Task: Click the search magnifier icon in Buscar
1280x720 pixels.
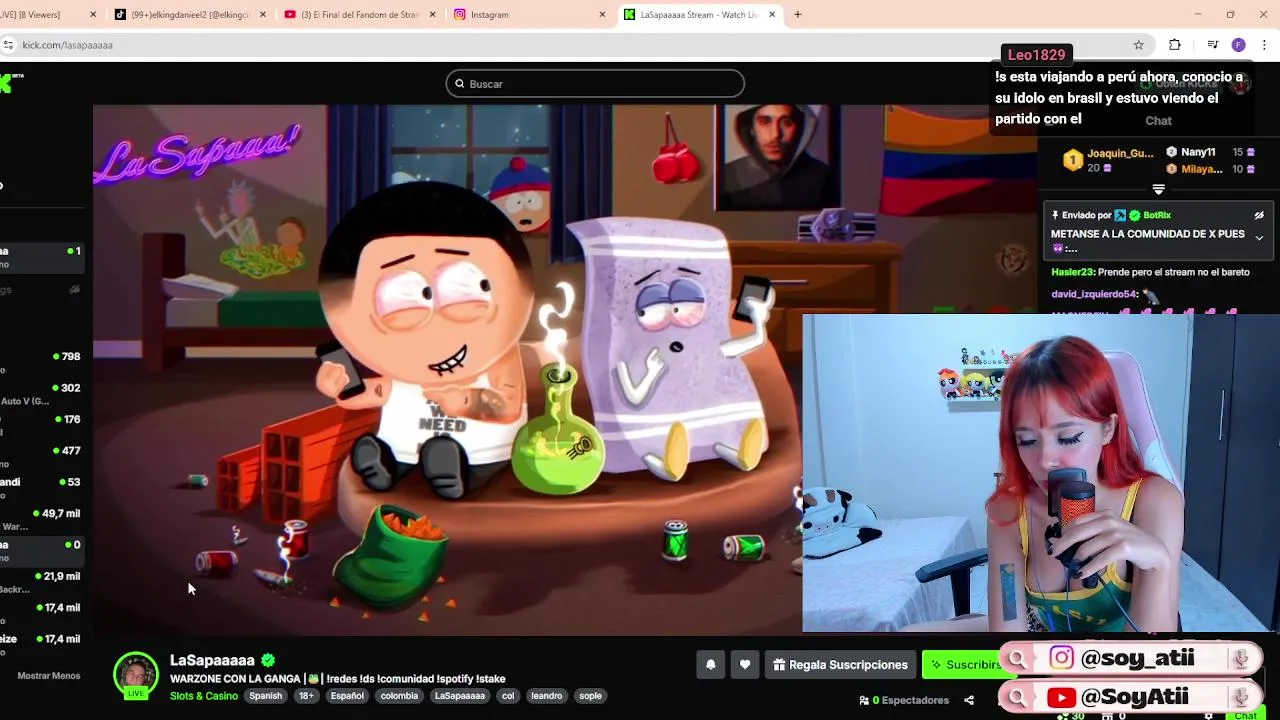Action: pyautogui.click(x=460, y=84)
